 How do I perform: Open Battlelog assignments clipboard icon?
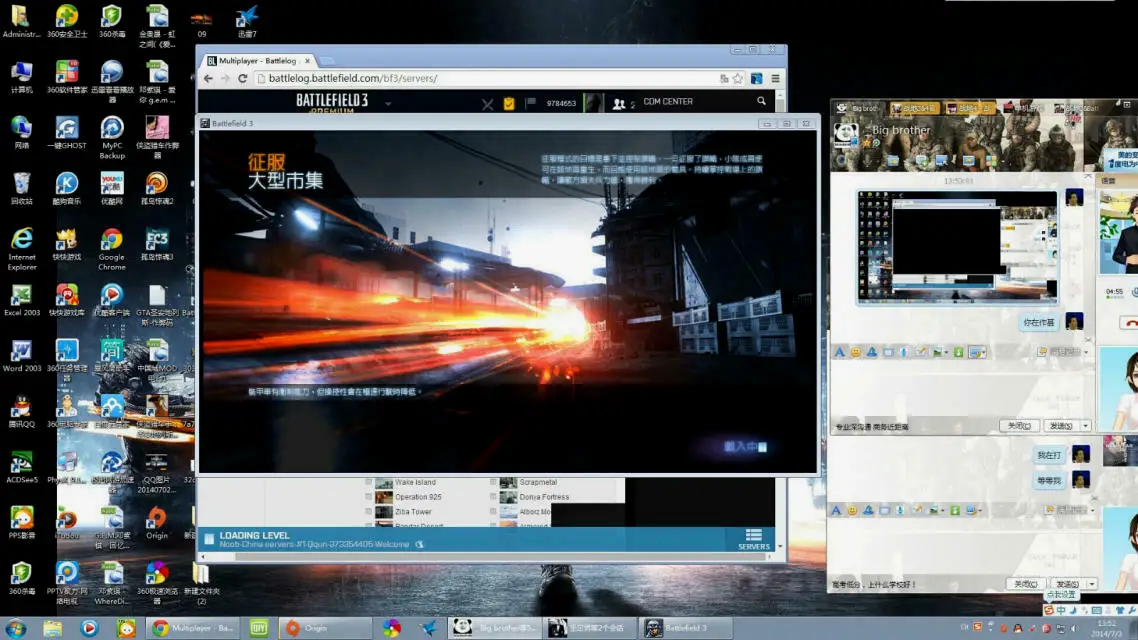pyautogui.click(x=509, y=103)
